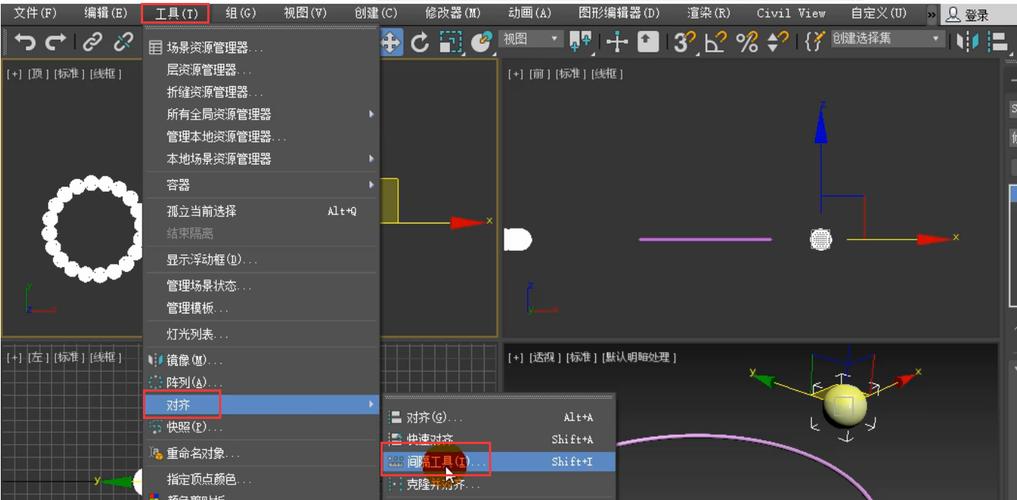Open the 视图 reference coordinate dropdown
This screenshot has height=500, width=1017.
click(x=530, y=39)
